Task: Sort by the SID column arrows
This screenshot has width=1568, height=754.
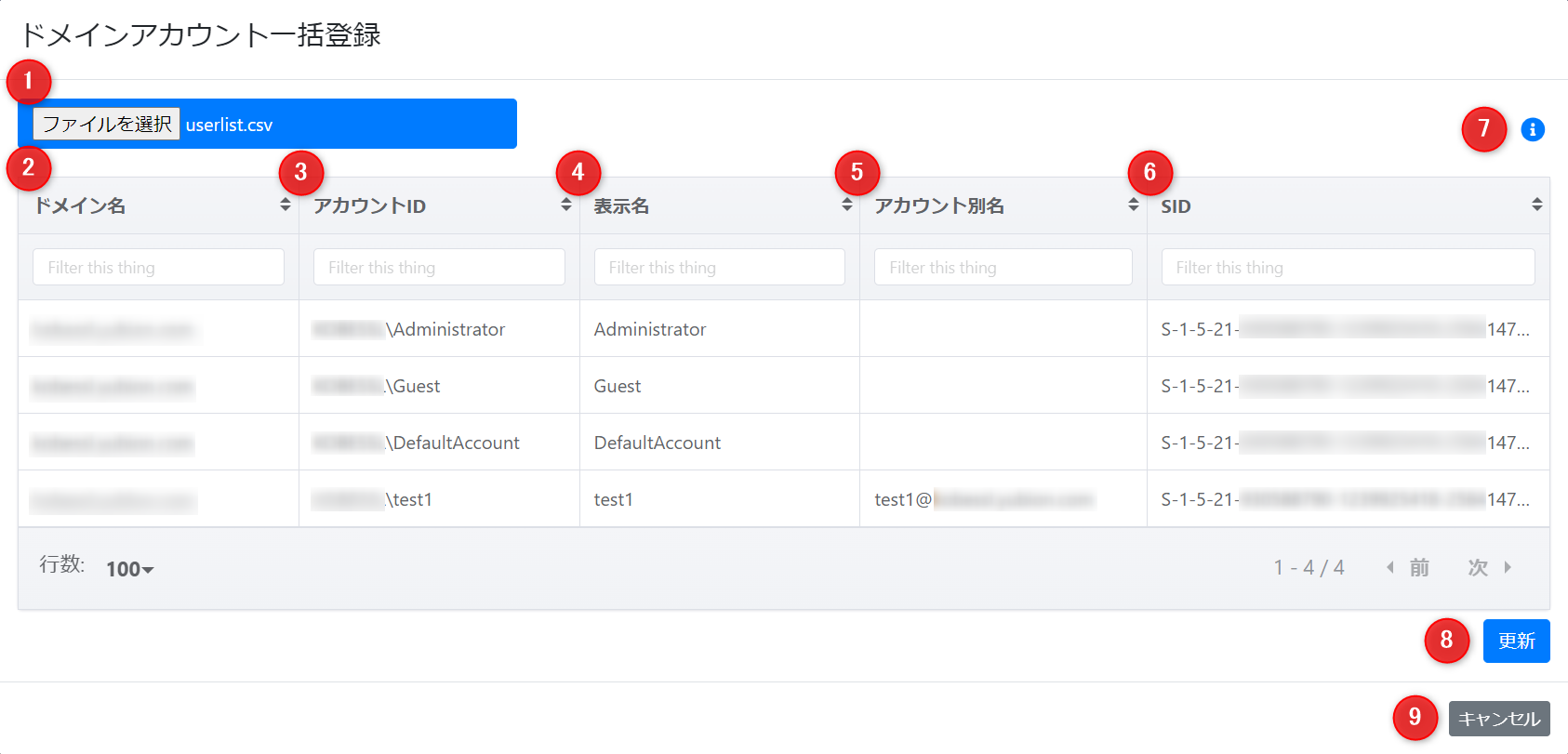Action: coord(1537,205)
